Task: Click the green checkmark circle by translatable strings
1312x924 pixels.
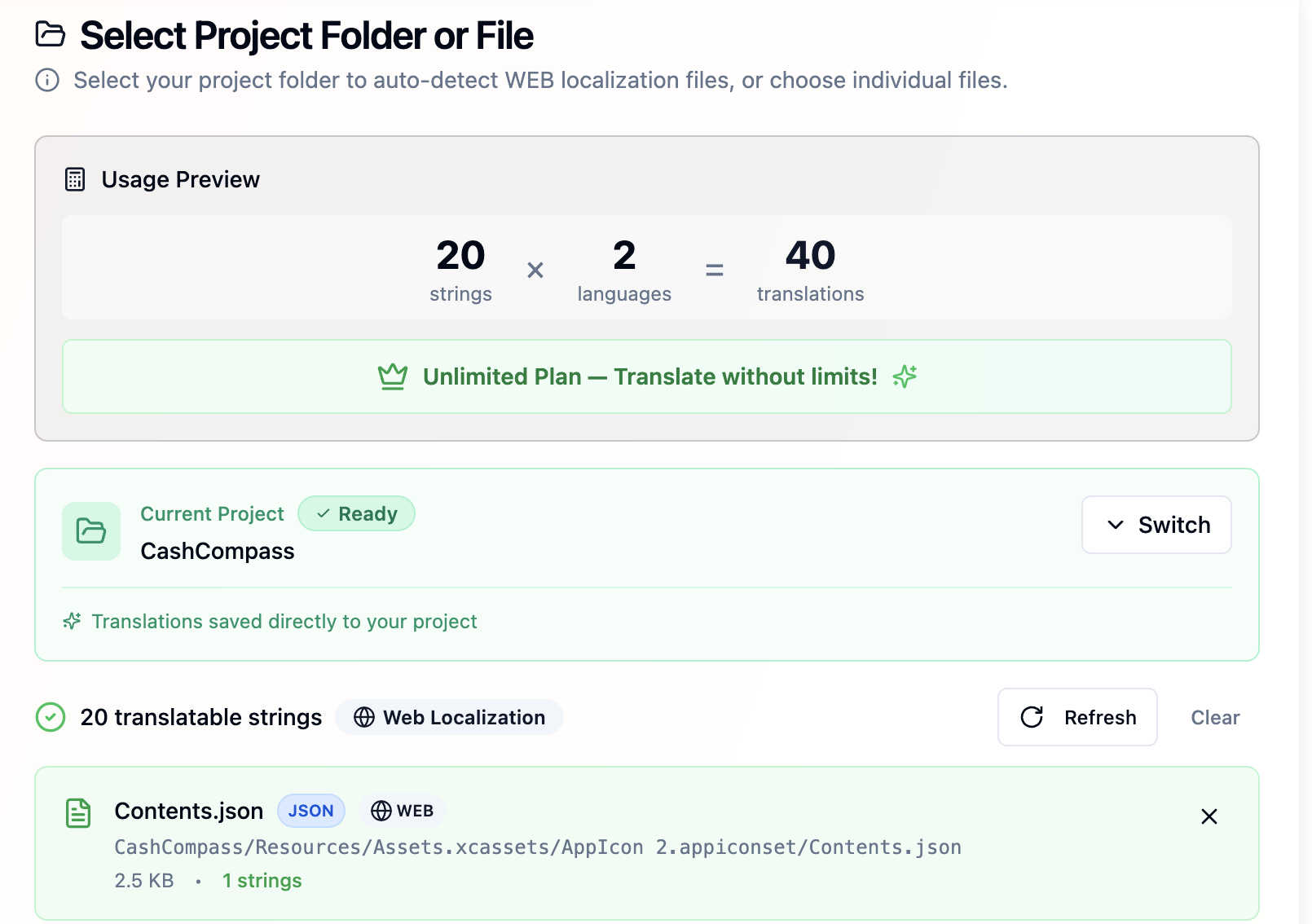Action: [51, 717]
